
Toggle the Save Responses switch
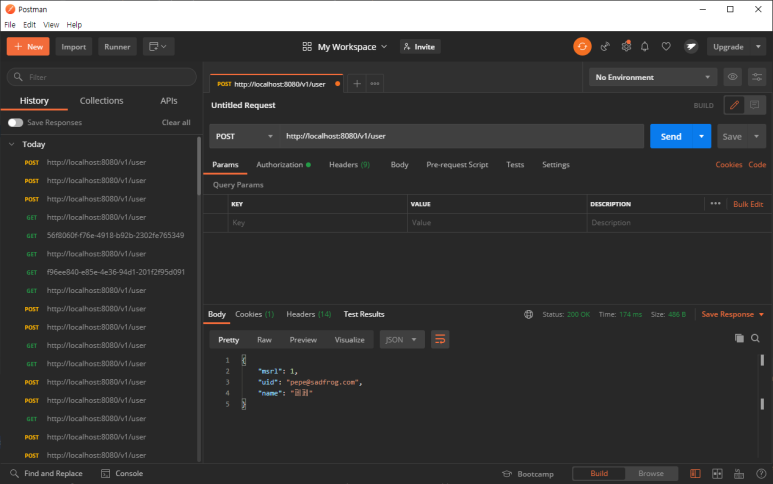point(15,122)
